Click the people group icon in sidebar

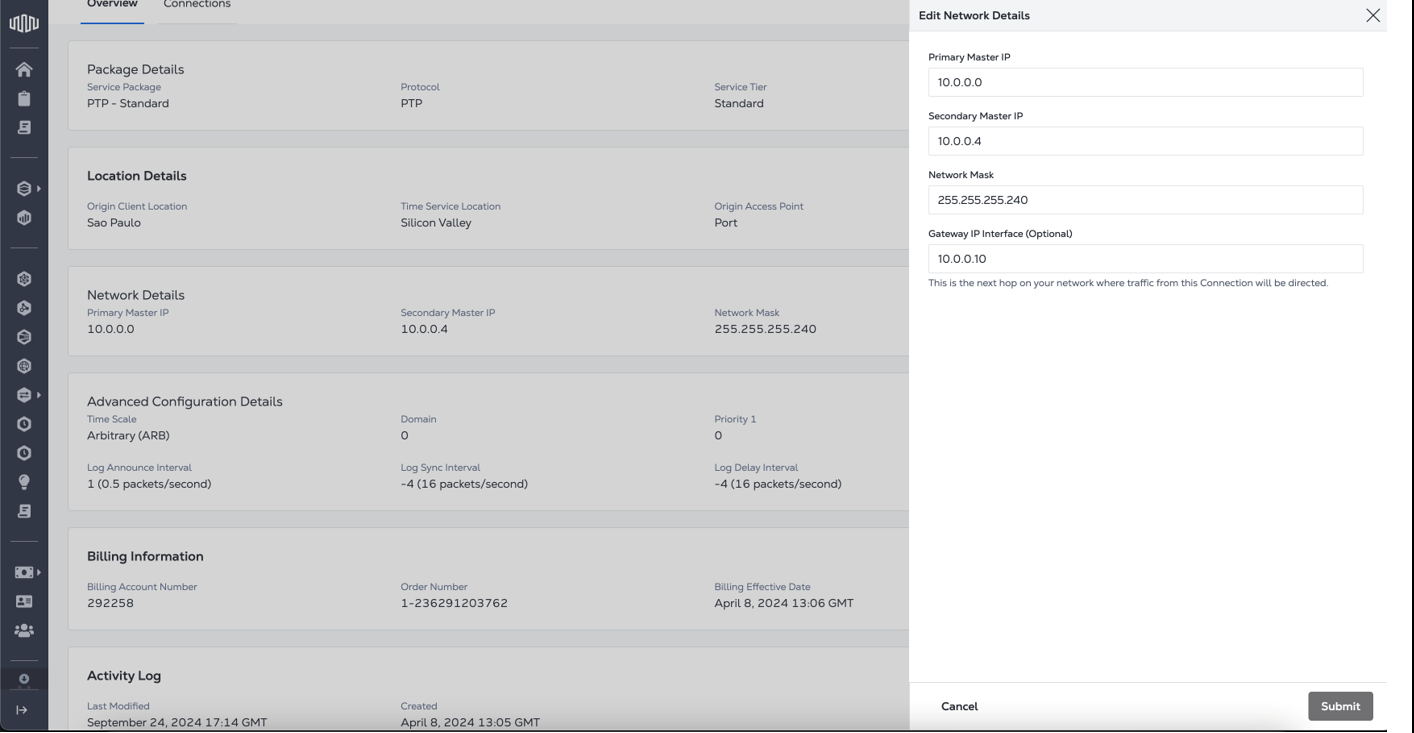[x=24, y=631]
